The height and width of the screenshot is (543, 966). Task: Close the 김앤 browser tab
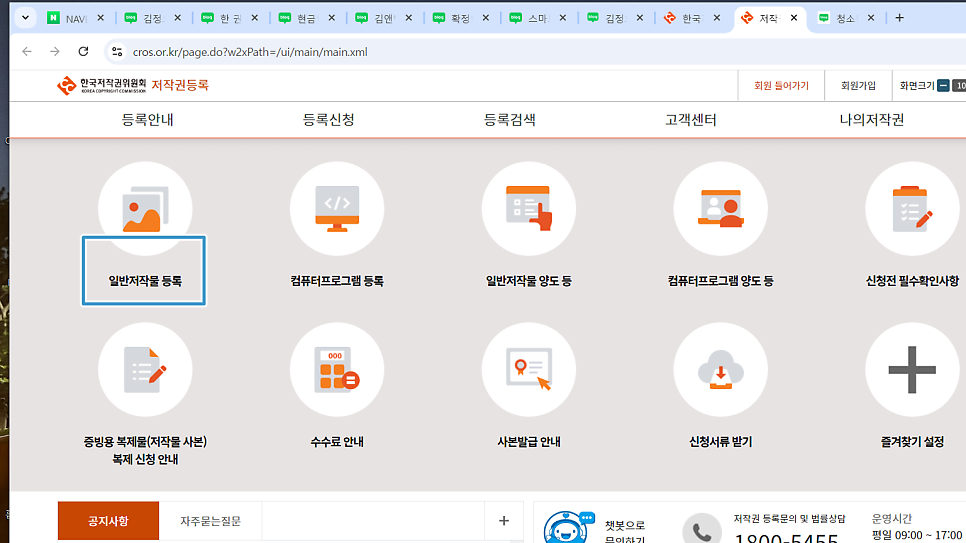pos(408,18)
